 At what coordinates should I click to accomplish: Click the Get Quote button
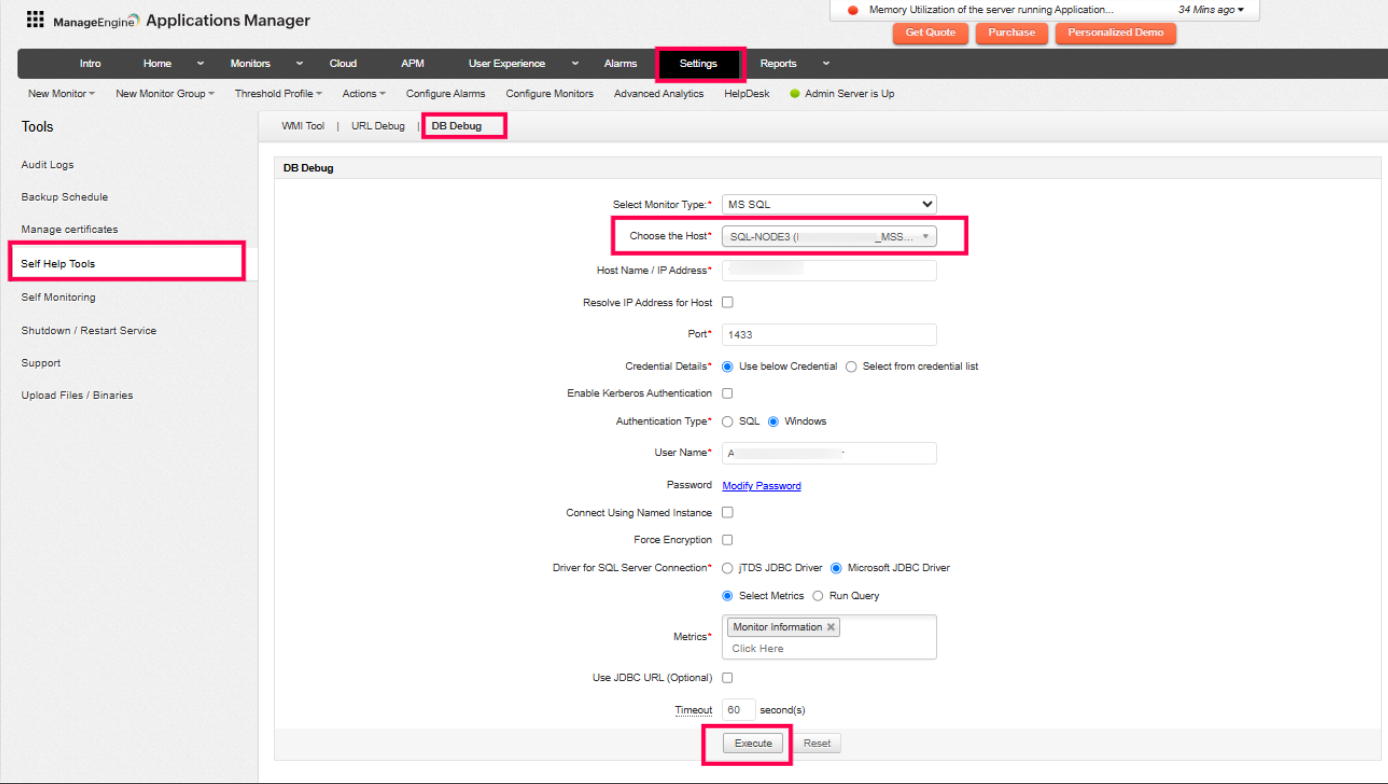click(x=930, y=33)
